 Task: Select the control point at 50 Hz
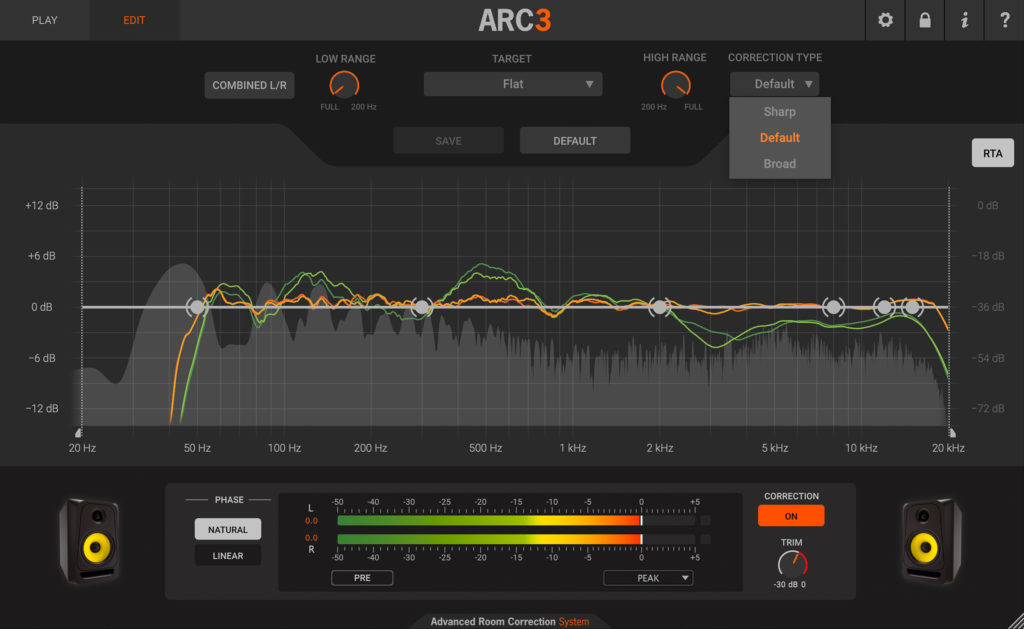point(197,306)
